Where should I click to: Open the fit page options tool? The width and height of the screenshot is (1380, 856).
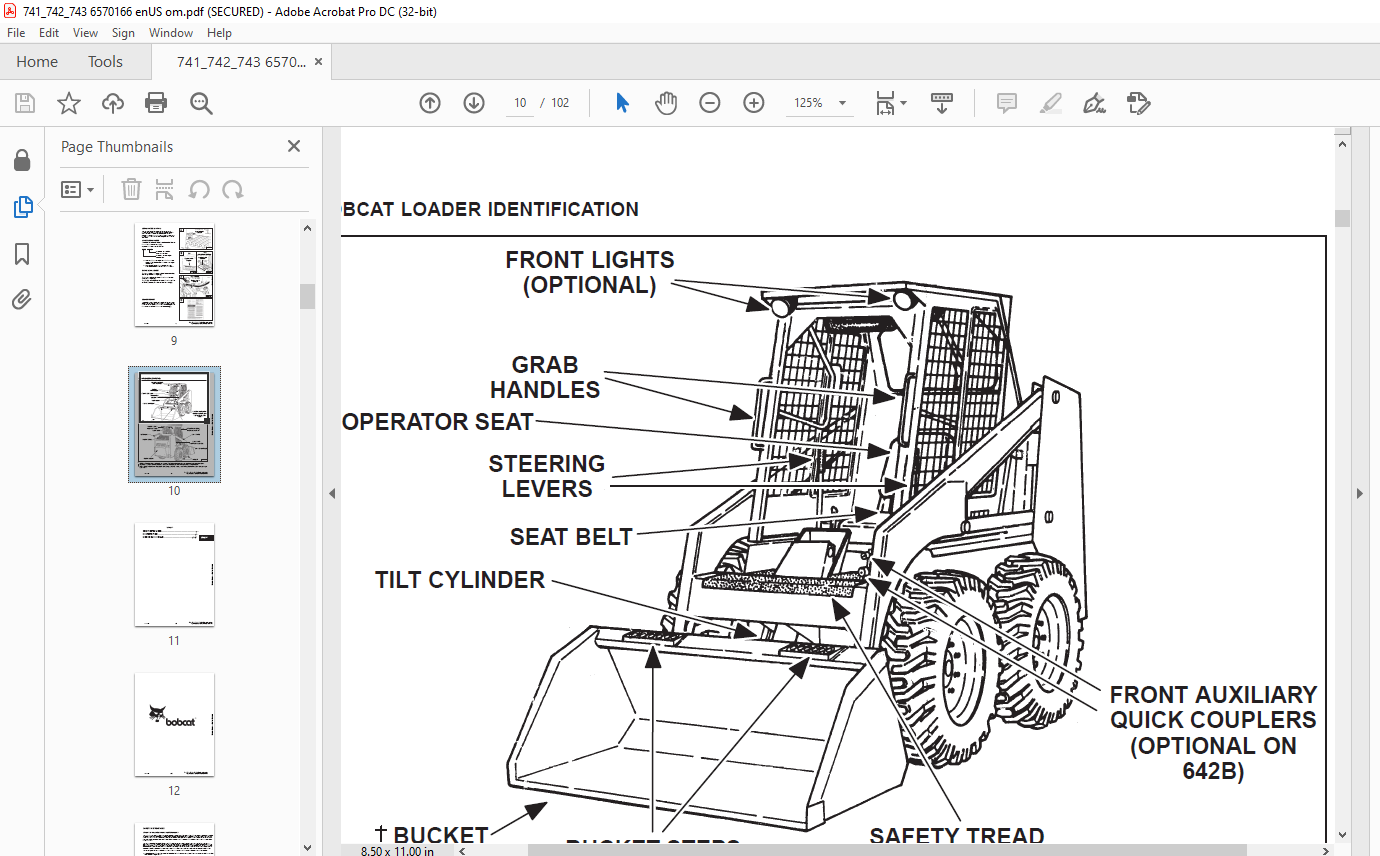click(890, 103)
